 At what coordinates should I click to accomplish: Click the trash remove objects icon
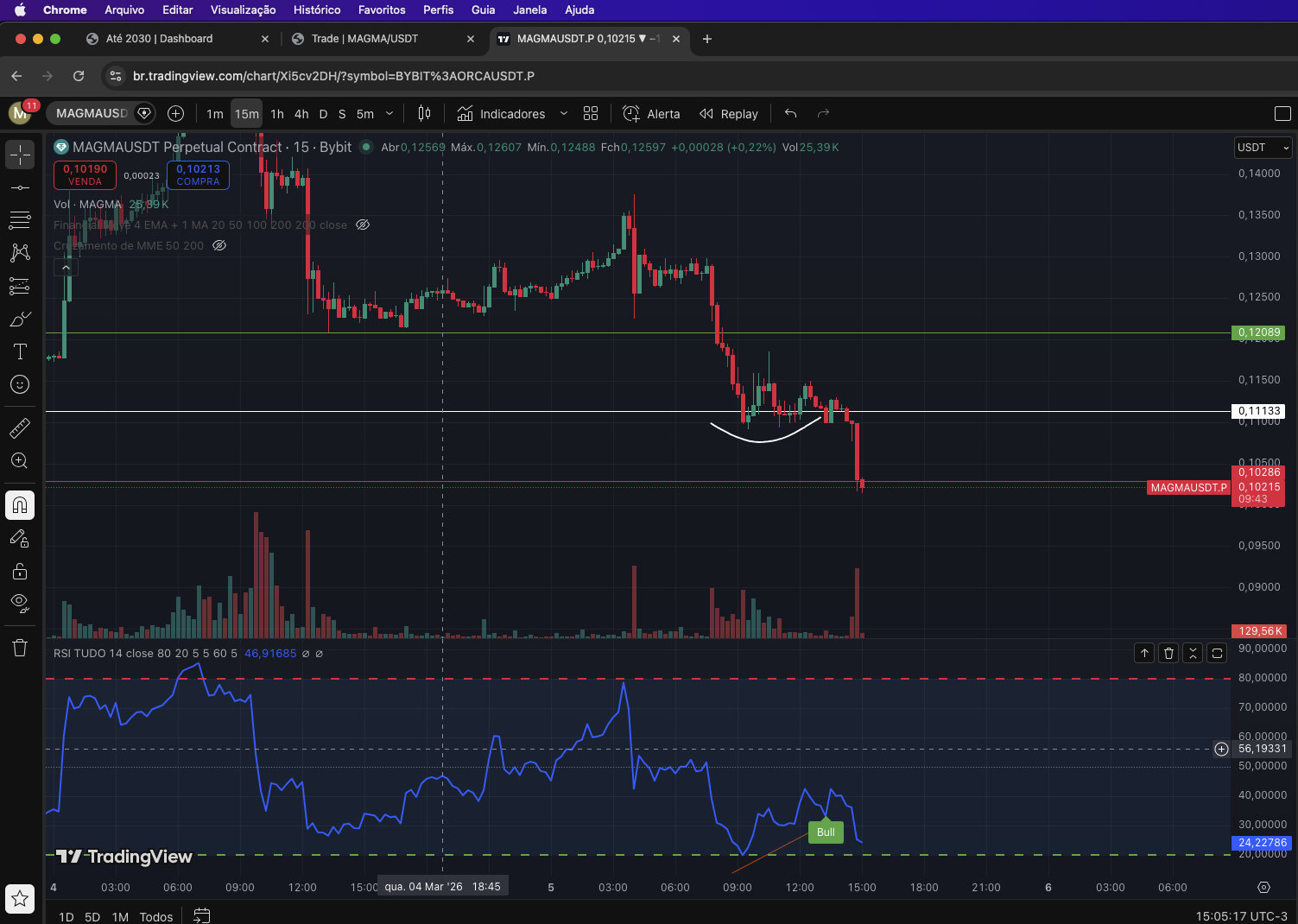coord(20,648)
